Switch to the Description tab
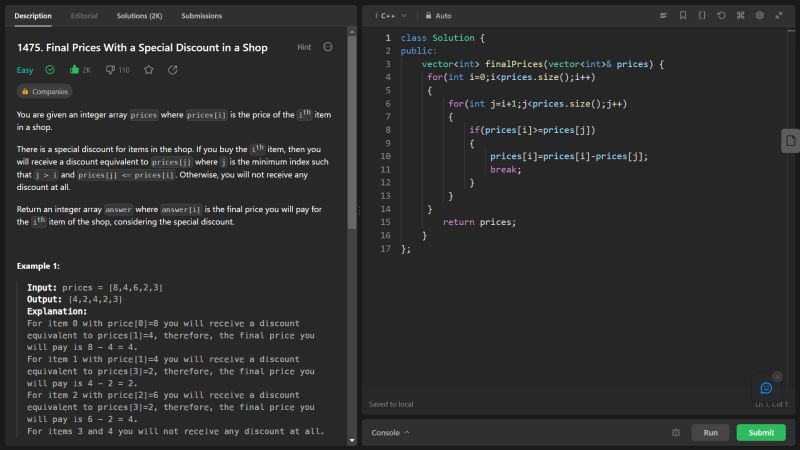800x450 pixels. (33, 16)
